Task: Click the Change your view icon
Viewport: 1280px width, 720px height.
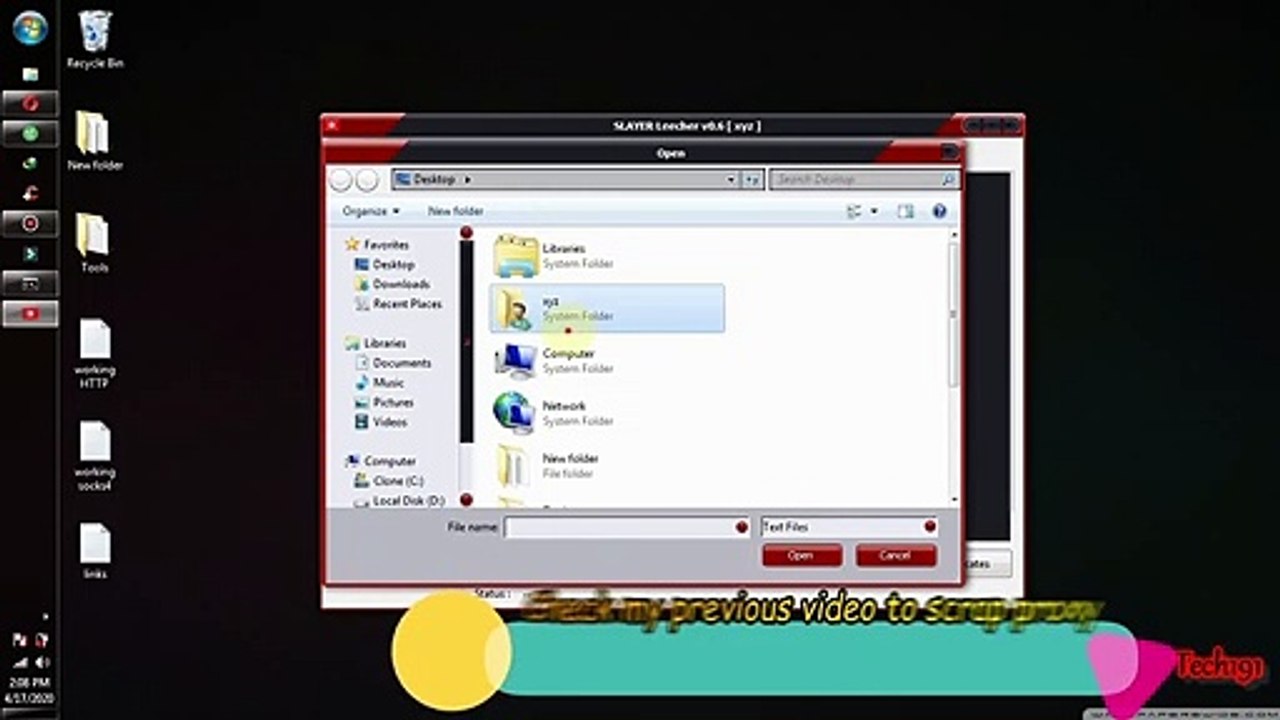Action: (854, 211)
